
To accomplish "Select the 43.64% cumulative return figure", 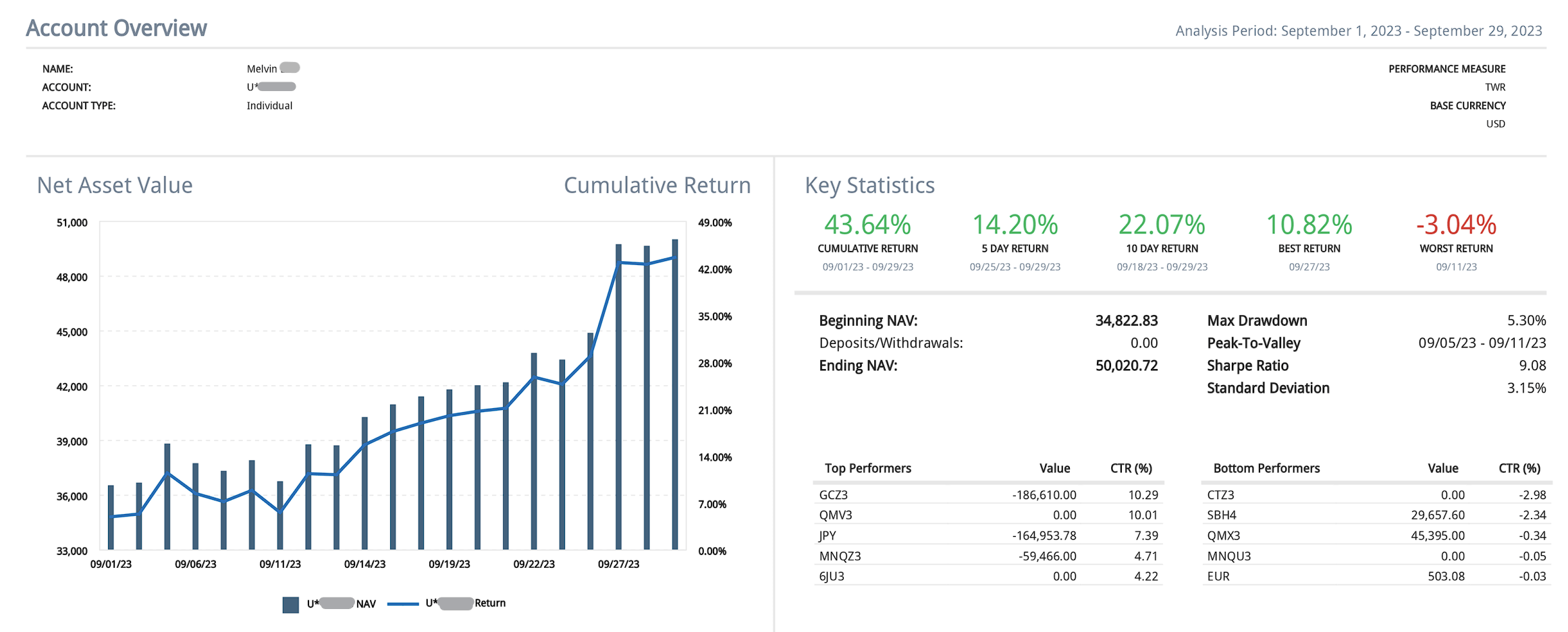I will point(867,225).
